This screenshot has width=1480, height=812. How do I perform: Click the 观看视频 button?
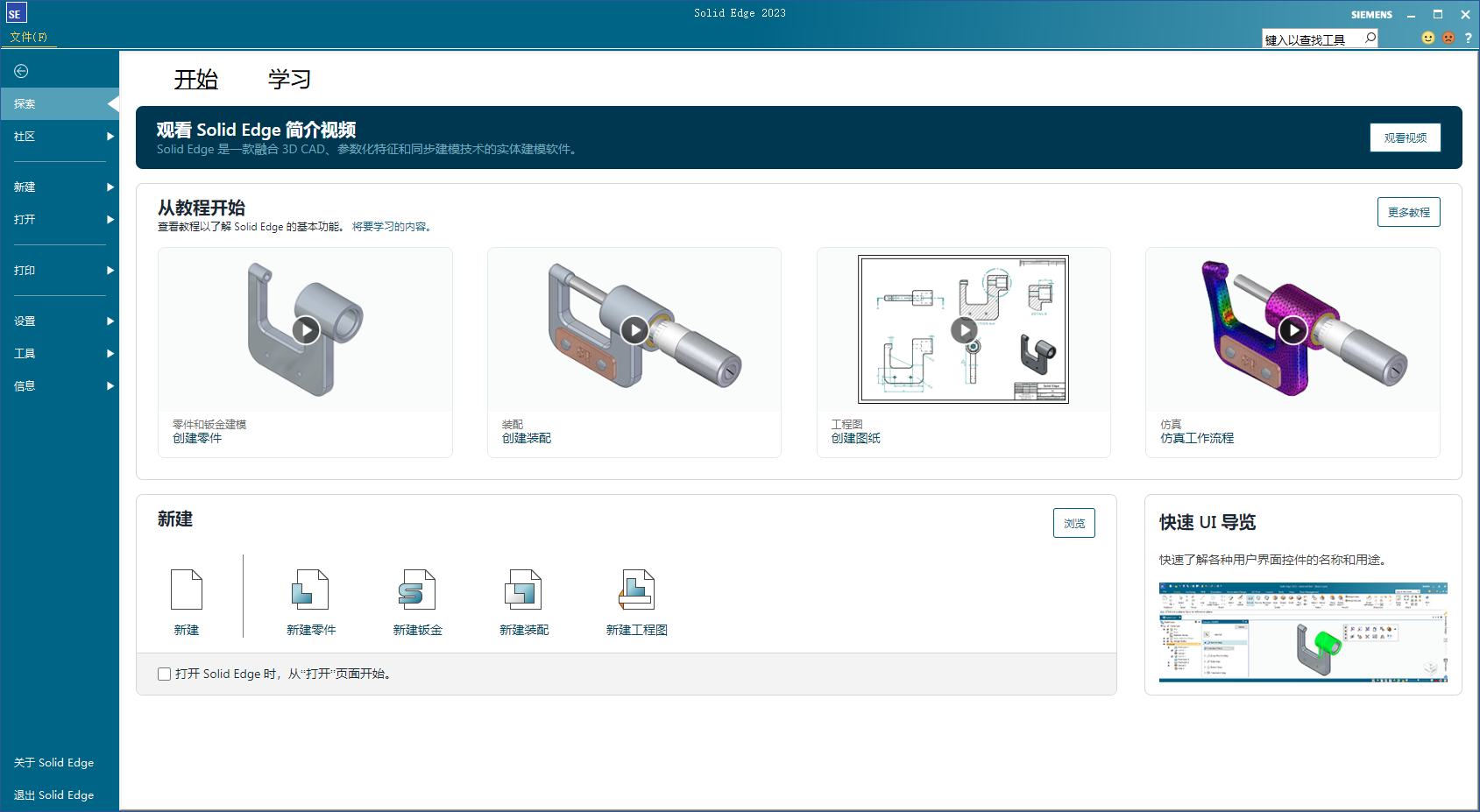point(1406,138)
